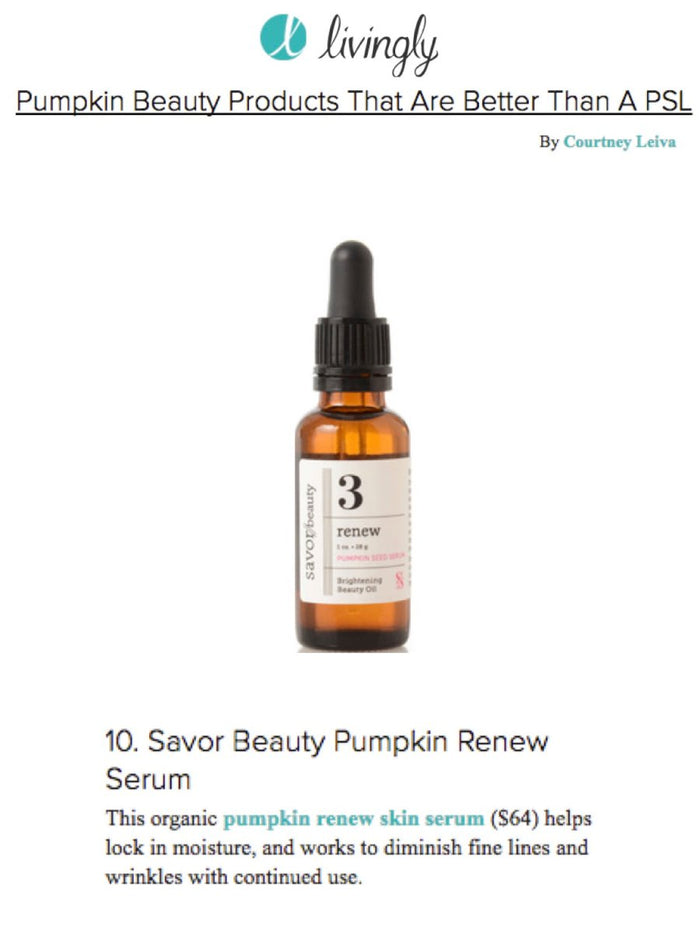This screenshot has width=700, height=933.
Task: Click the ($64) price text
Action: [x=514, y=819]
